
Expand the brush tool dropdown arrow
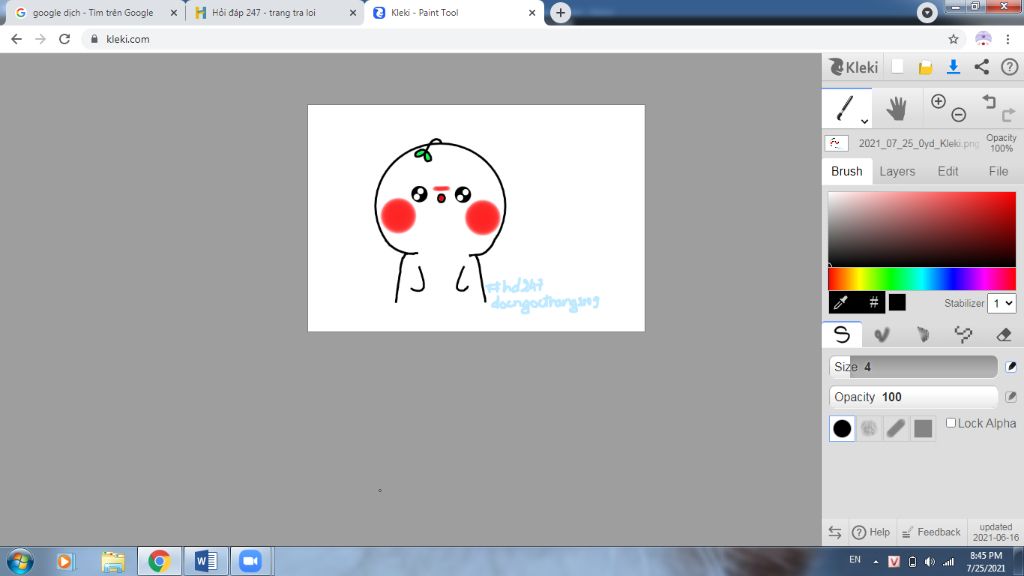point(864,121)
